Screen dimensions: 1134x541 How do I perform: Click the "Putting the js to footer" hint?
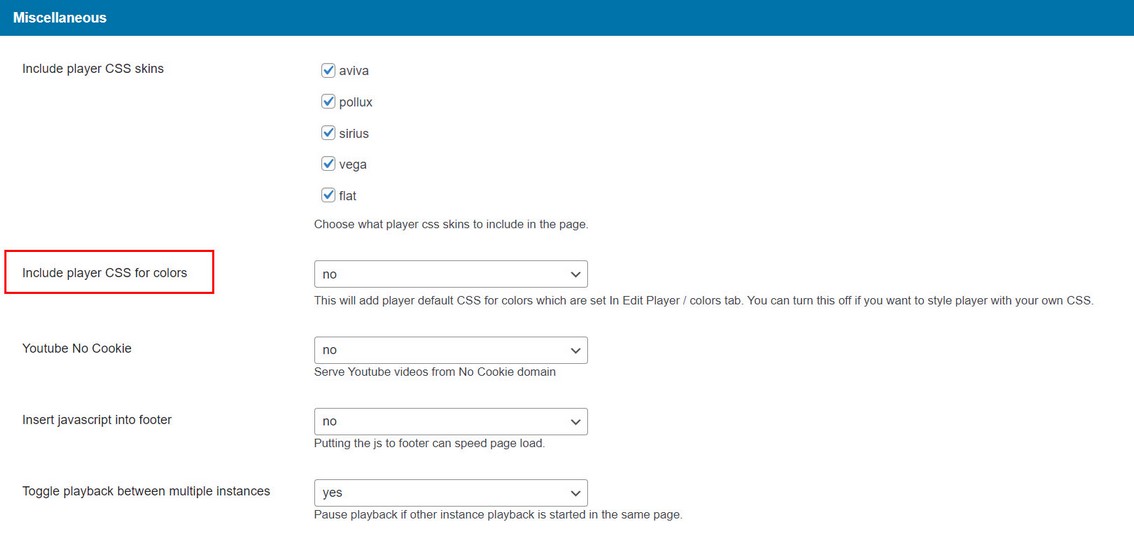click(429, 443)
